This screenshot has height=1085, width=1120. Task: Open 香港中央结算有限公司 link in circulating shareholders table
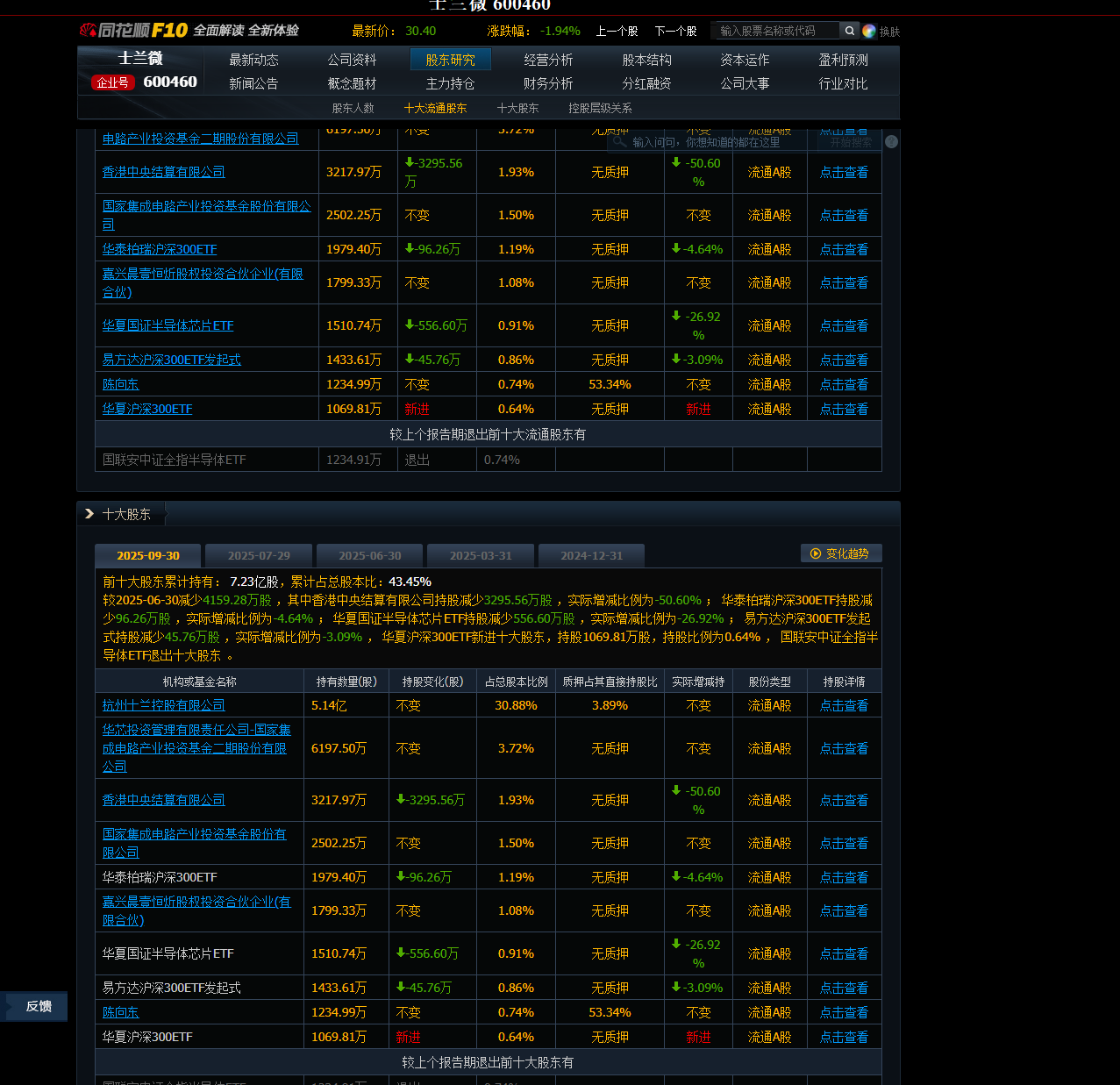click(x=164, y=172)
